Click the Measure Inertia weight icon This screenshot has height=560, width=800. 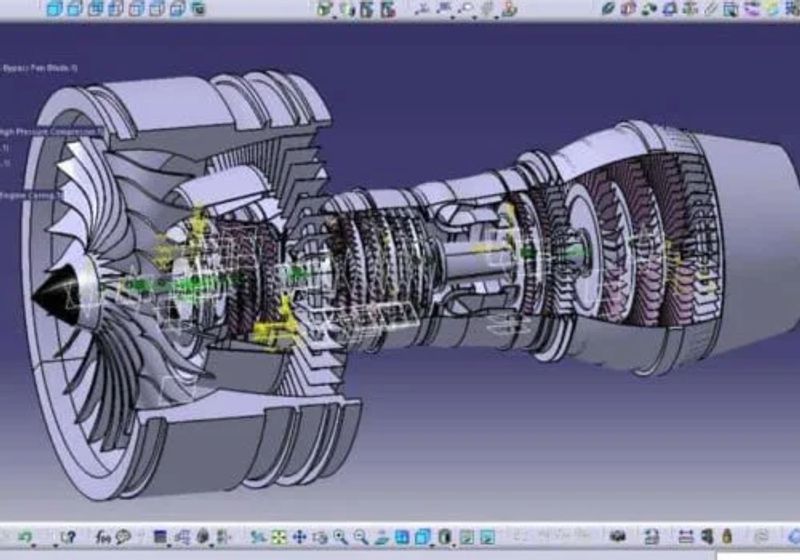point(727,537)
